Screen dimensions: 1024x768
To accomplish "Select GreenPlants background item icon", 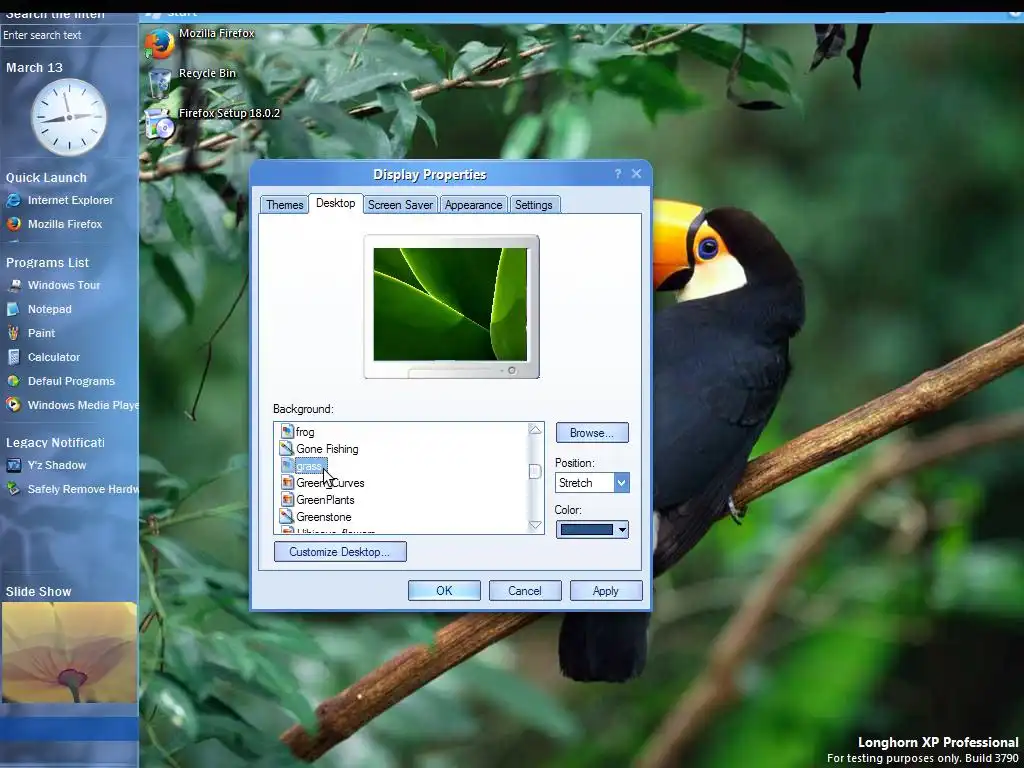I will point(287,500).
